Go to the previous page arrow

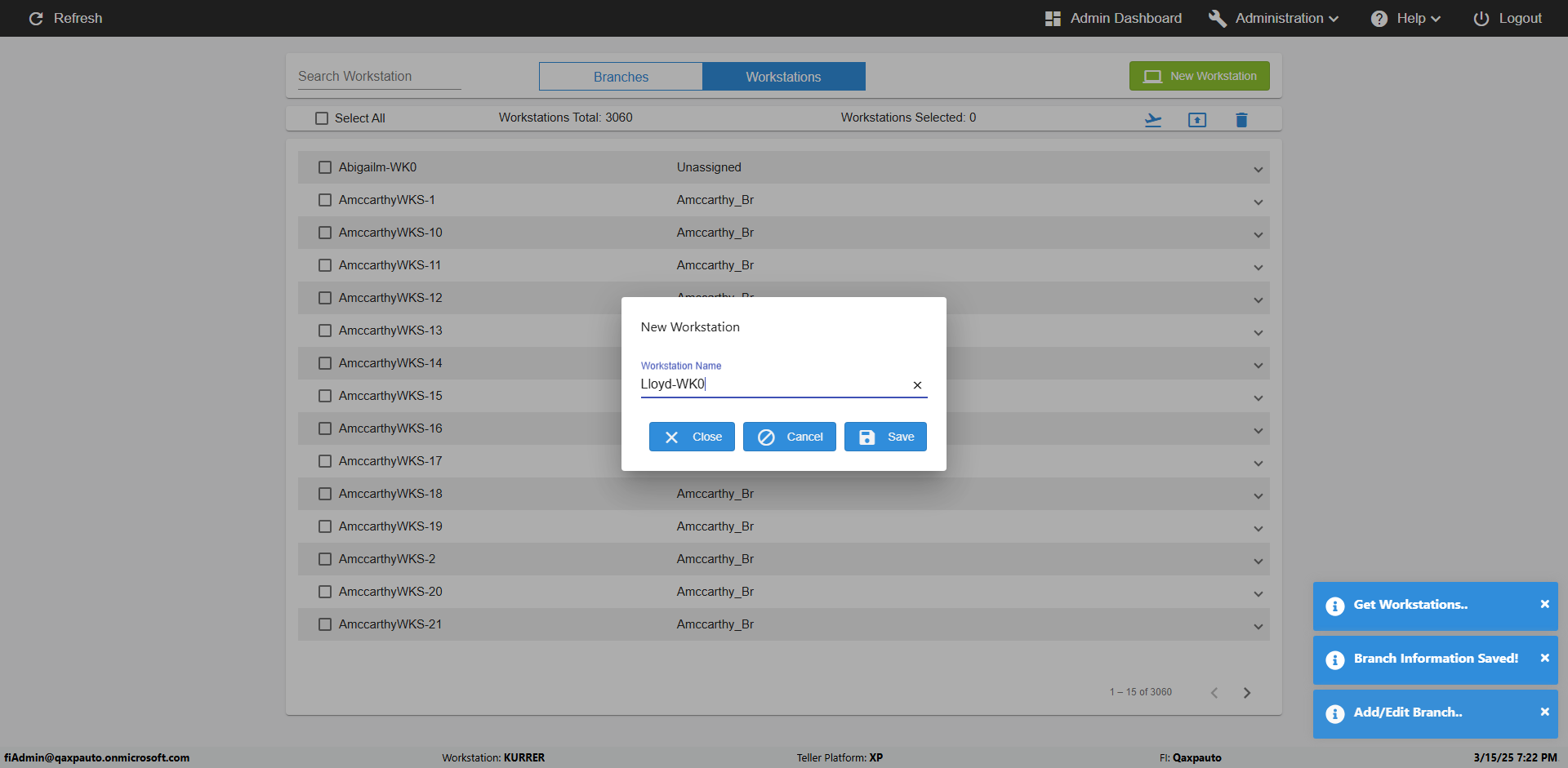pos(1214,693)
